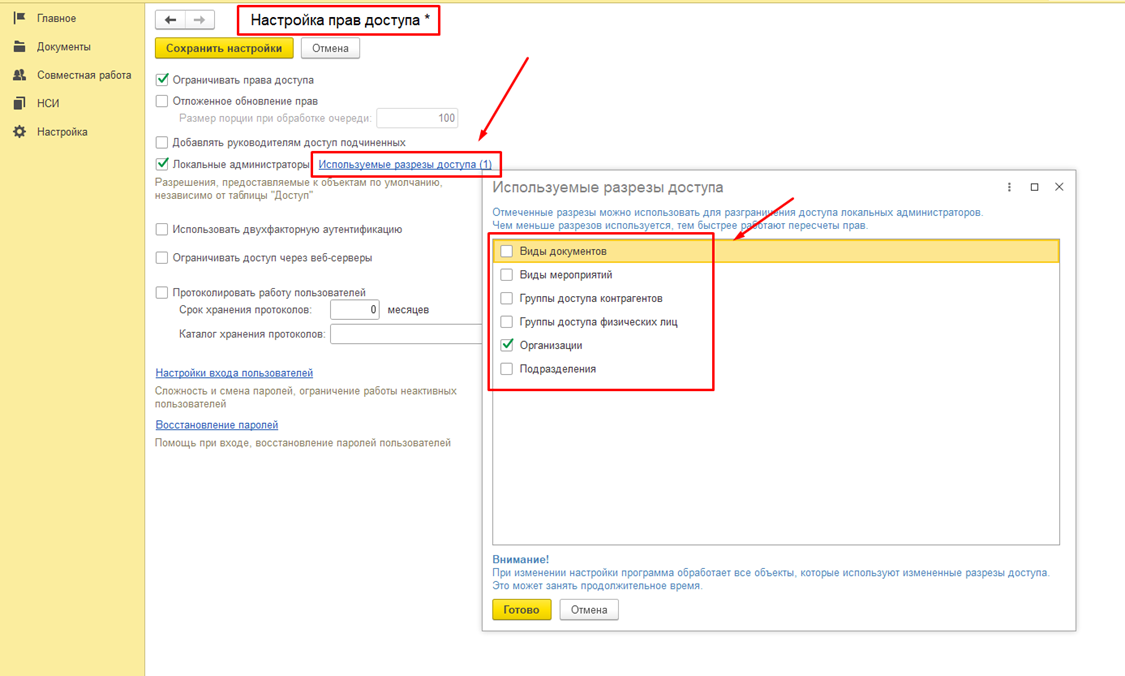This screenshot has height=676, width=1125.
Task: Uncheck the Организации checkbox
Action: [x=507, y=345]
